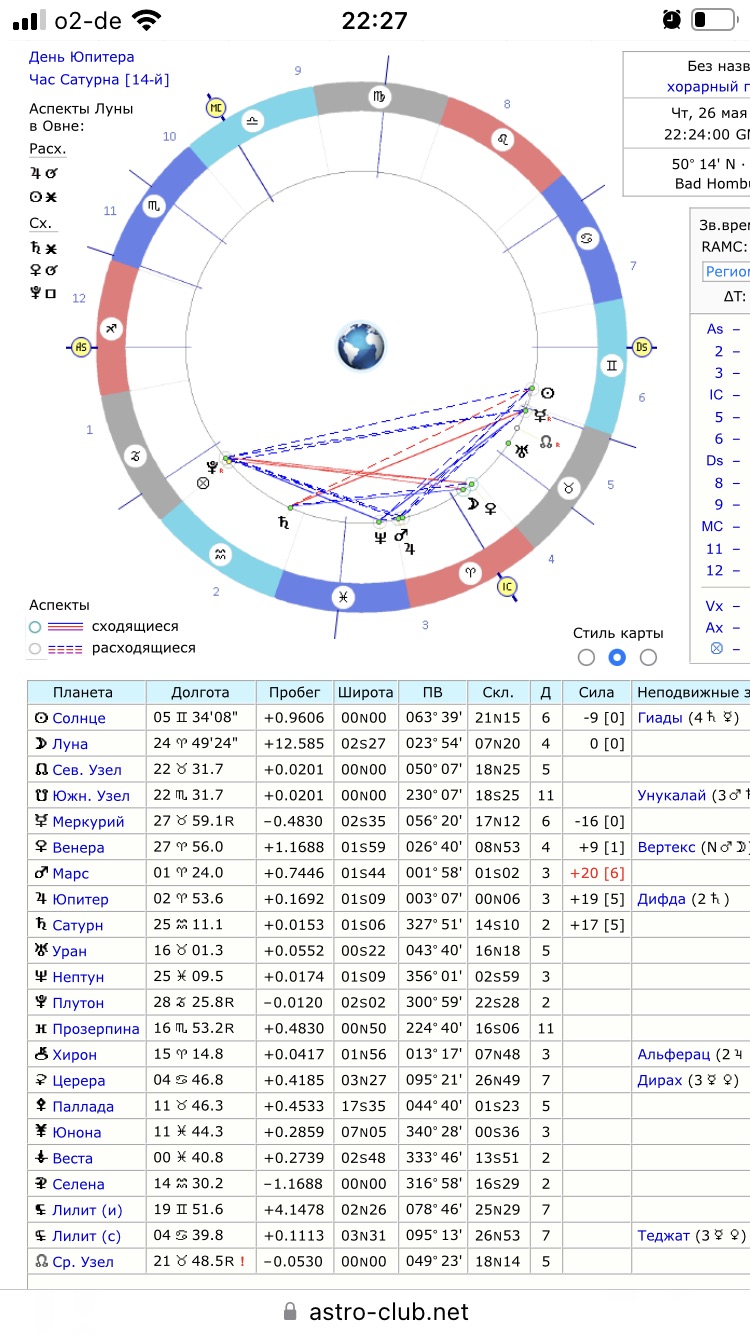Tap the 22:27 clock in the status bar
Image resolution: width=750 pixels, height=1334 pixels.
coord(375,19)
